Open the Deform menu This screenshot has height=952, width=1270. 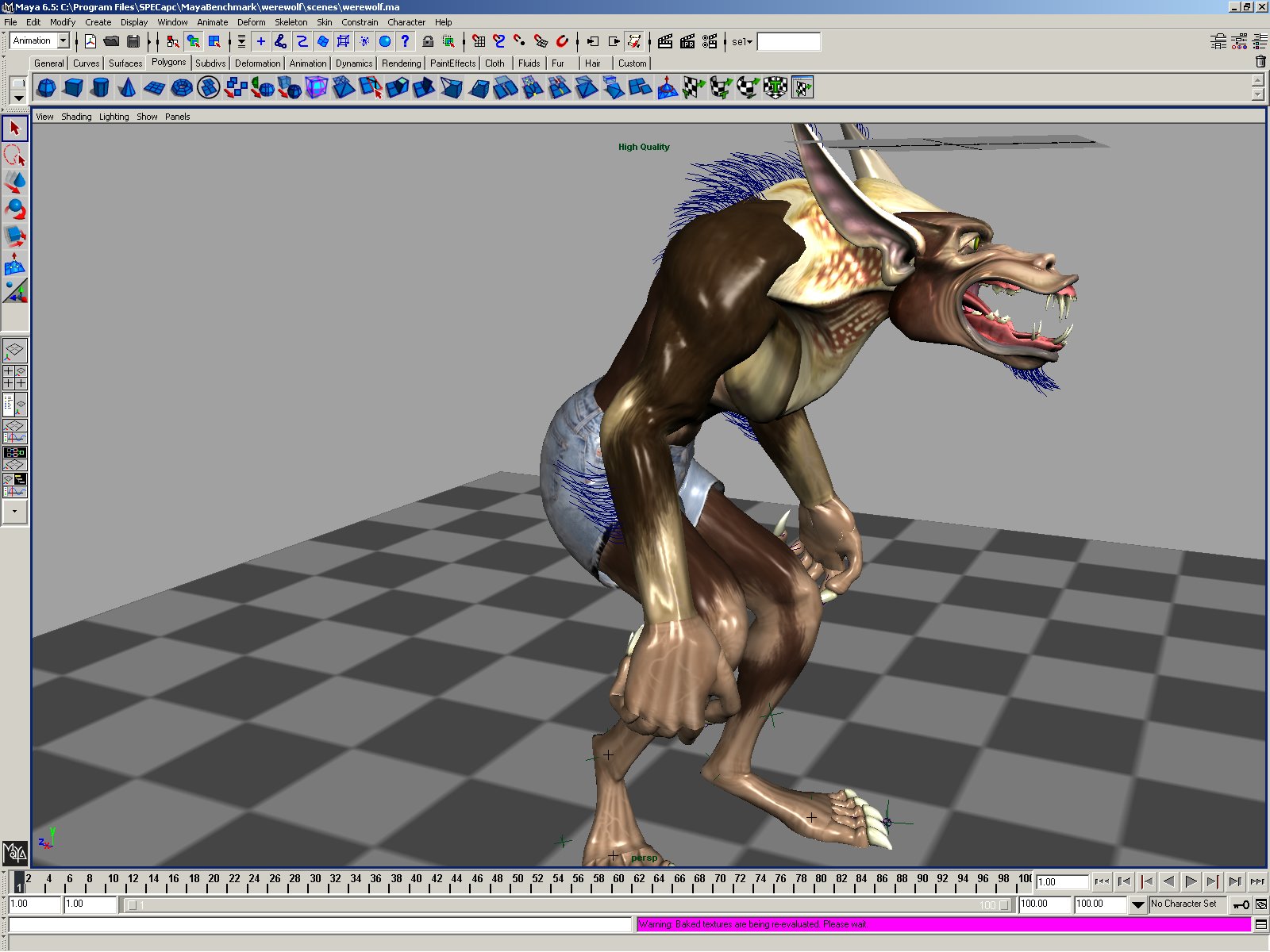coord(252,22)
